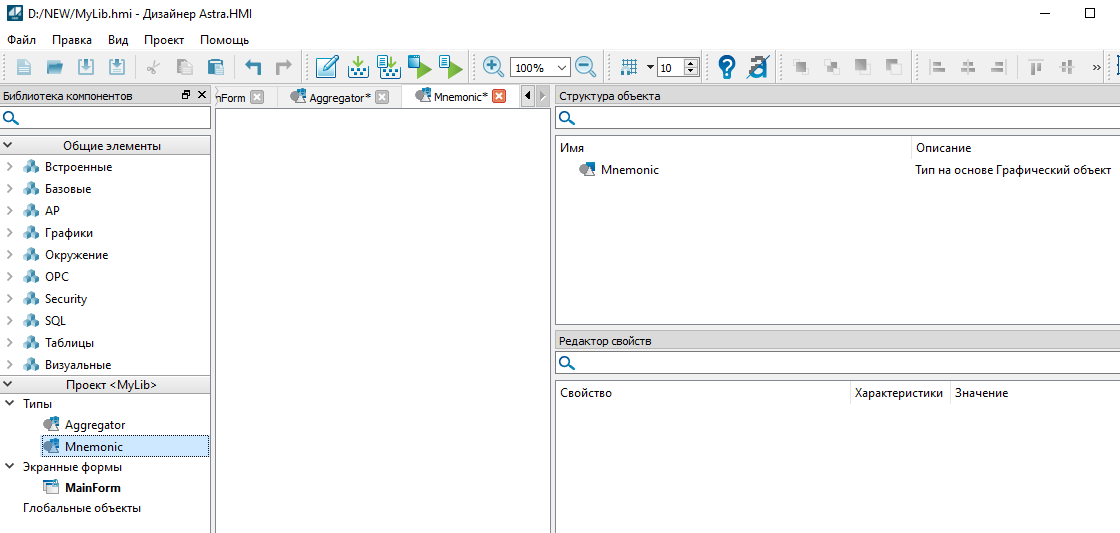Click the blue question mark help icon
Image resolution: width=1120 pixels, height=533 pixels.
(727, 67)
